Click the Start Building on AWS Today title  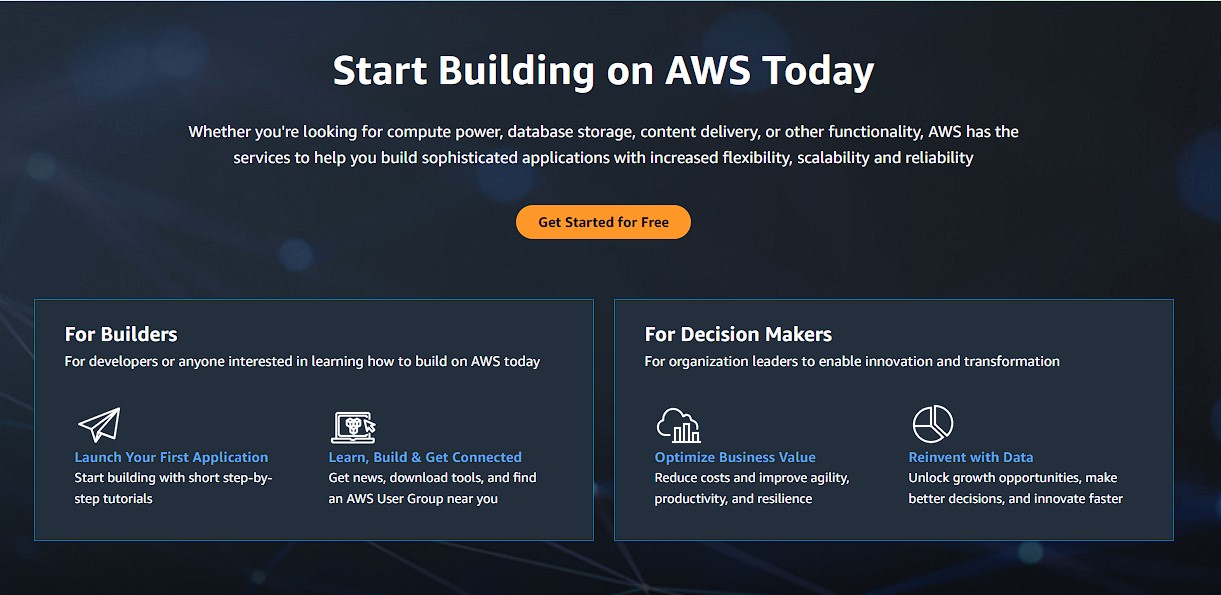(603, 70)
